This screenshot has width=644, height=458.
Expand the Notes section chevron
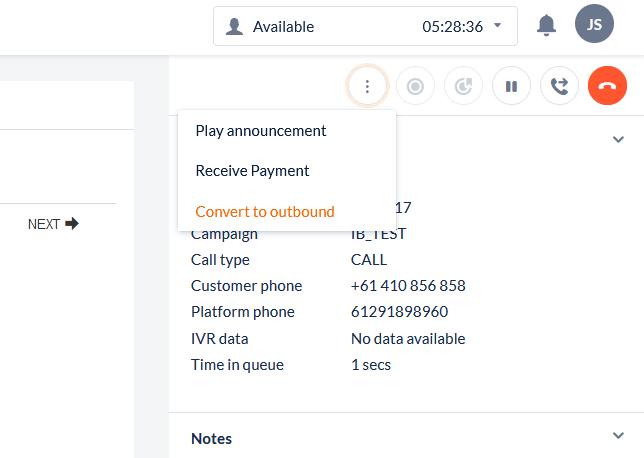tap(618, 435)
